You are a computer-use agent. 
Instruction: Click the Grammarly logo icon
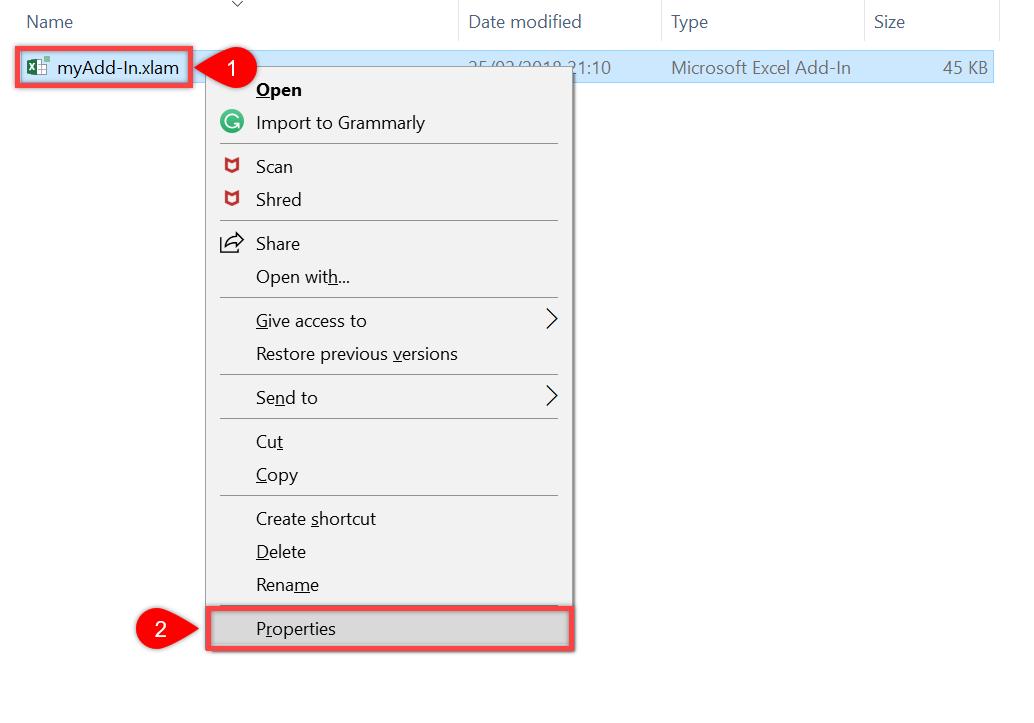coord(232,123)
